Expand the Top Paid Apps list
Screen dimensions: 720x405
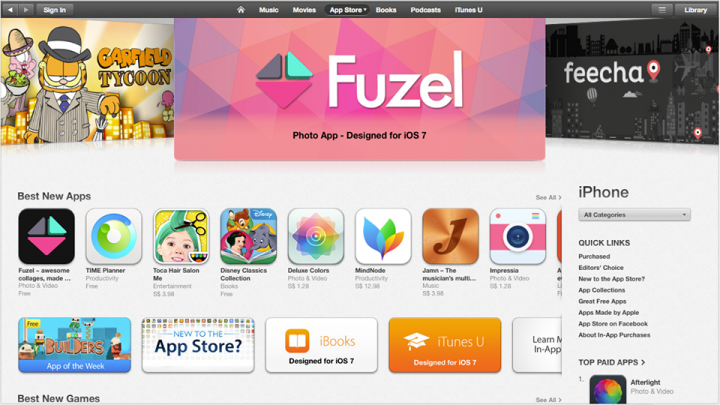tap(612, 362)
